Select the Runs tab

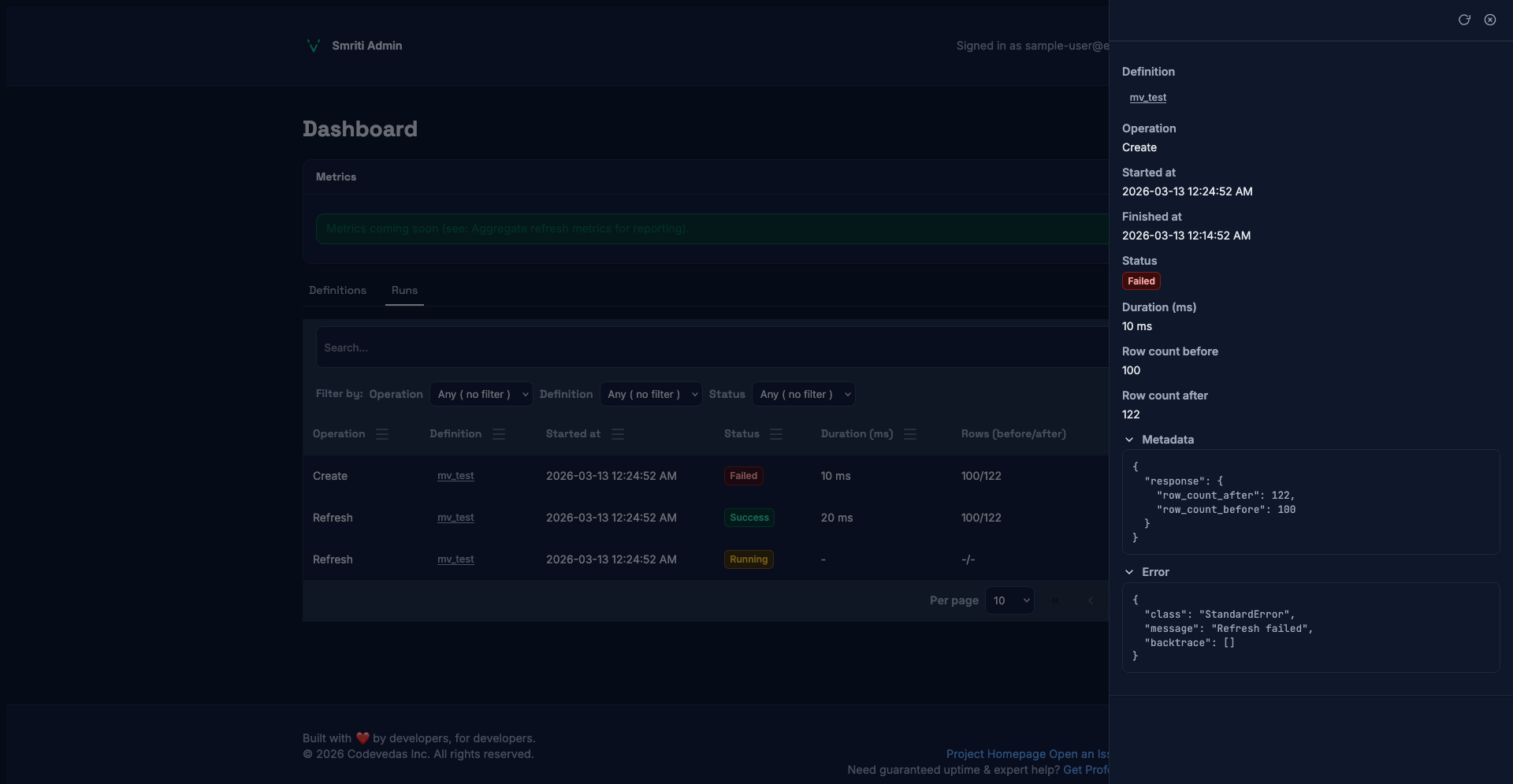click(x=404, y=290)
